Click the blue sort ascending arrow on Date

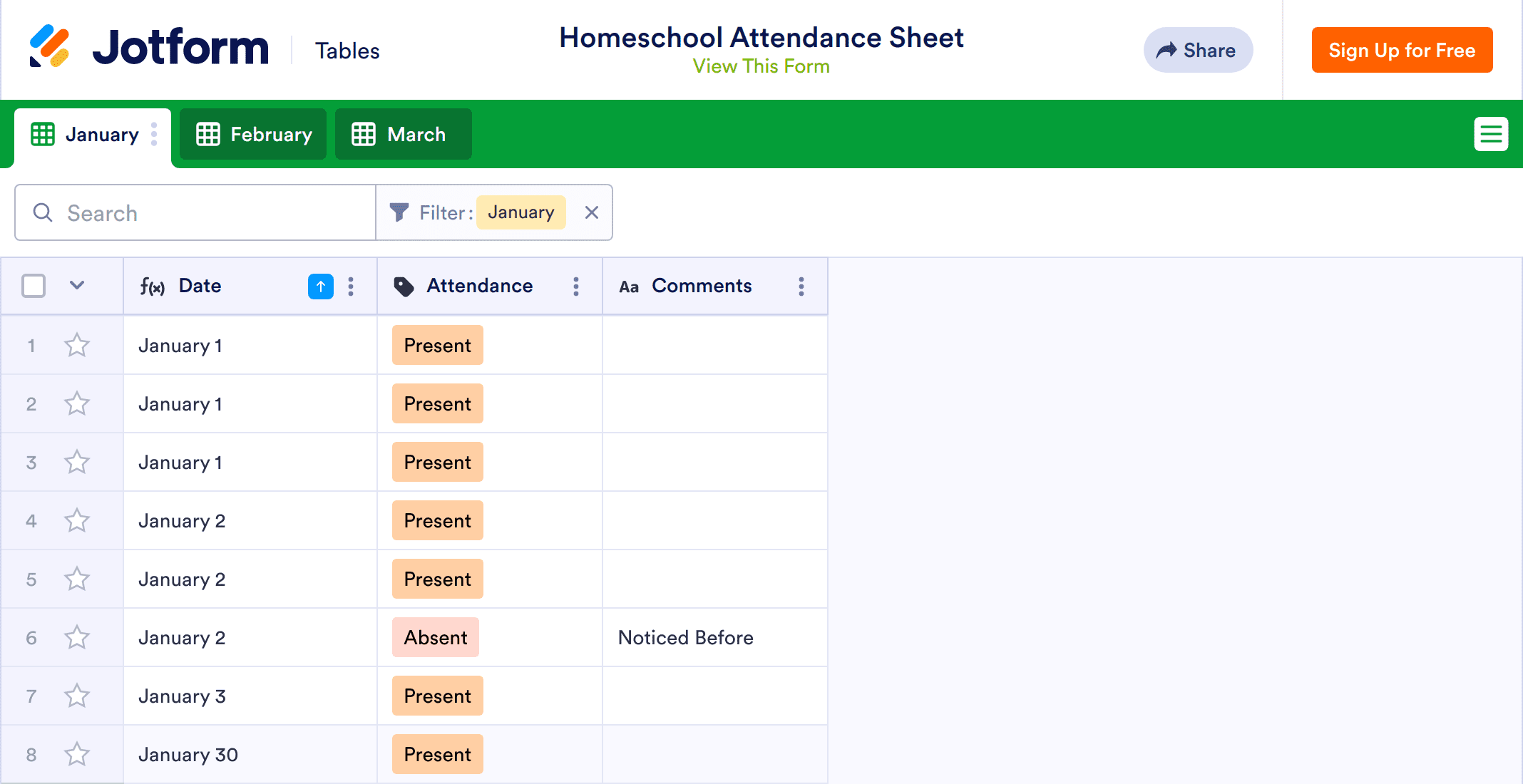321,287
